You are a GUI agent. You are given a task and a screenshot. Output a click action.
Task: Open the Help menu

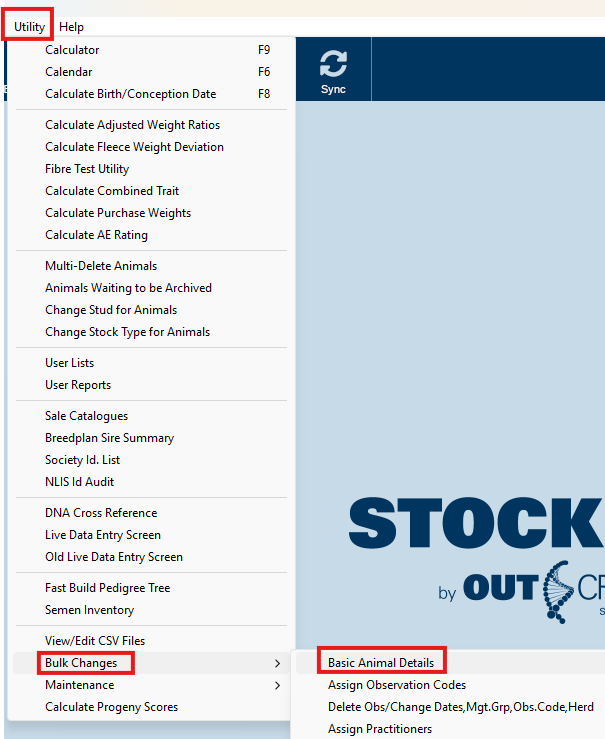click(x=72, y=27)
